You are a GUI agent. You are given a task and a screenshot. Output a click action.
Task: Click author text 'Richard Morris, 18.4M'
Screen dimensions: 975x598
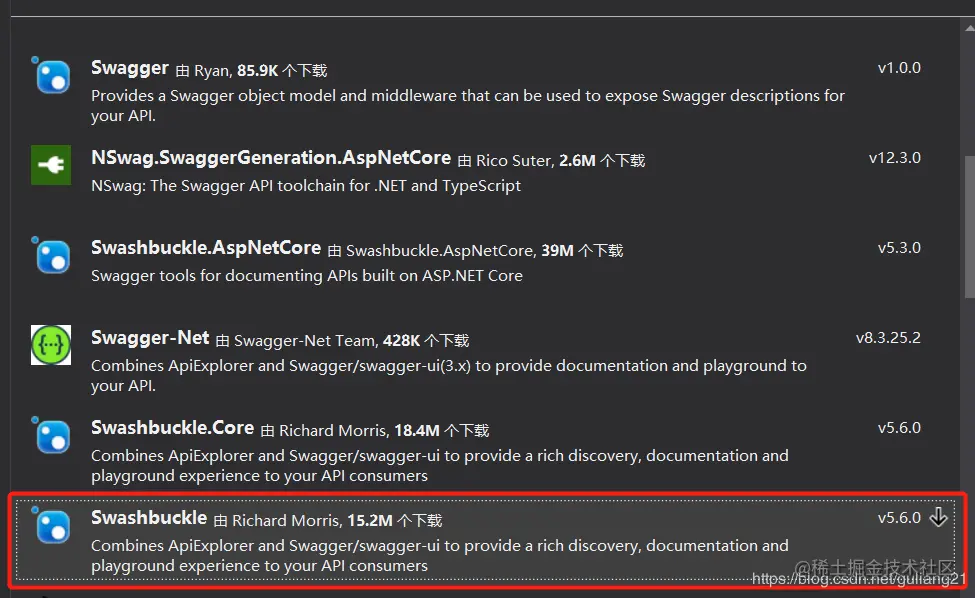tap(359, 430)
